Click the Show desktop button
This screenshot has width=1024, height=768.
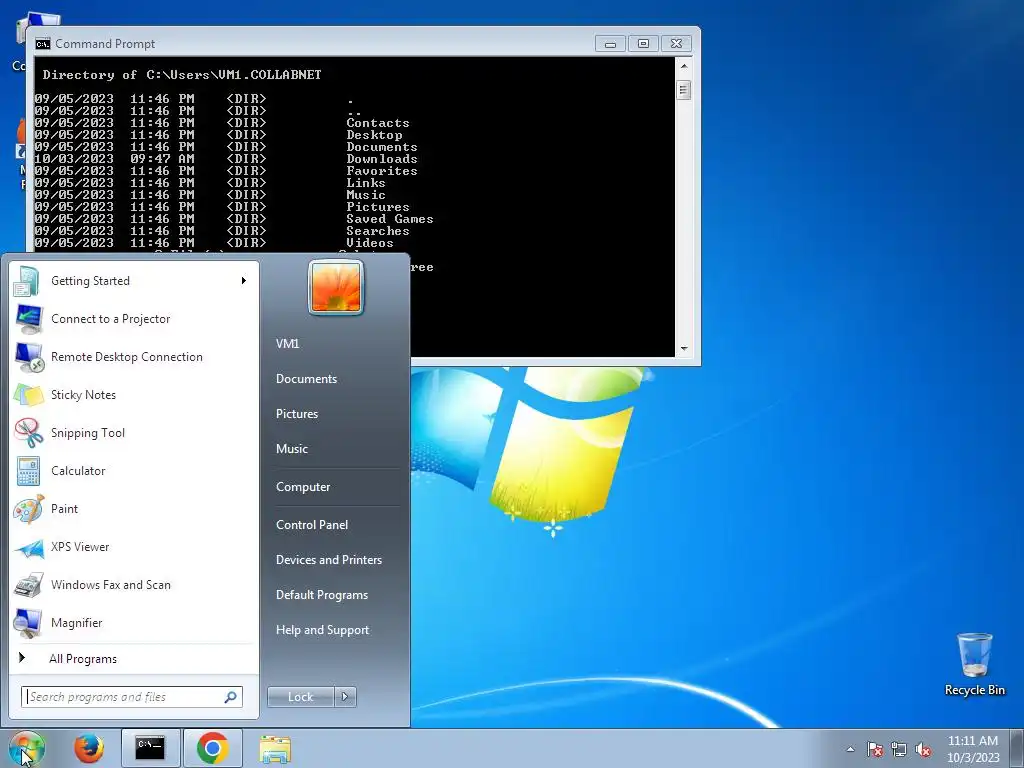1017,749
